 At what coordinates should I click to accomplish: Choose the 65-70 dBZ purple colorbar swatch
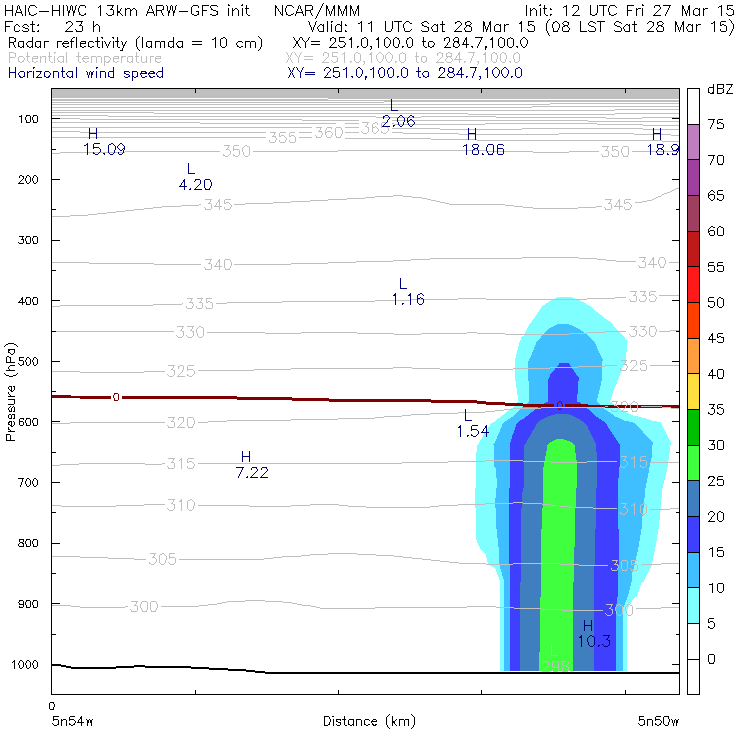tap(693, 178)
